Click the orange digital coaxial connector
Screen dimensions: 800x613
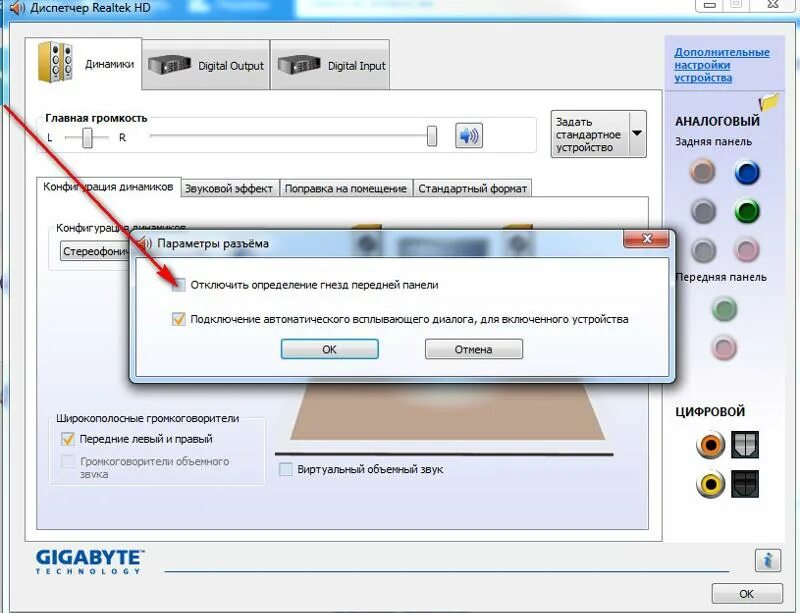[x=710, y=444]
